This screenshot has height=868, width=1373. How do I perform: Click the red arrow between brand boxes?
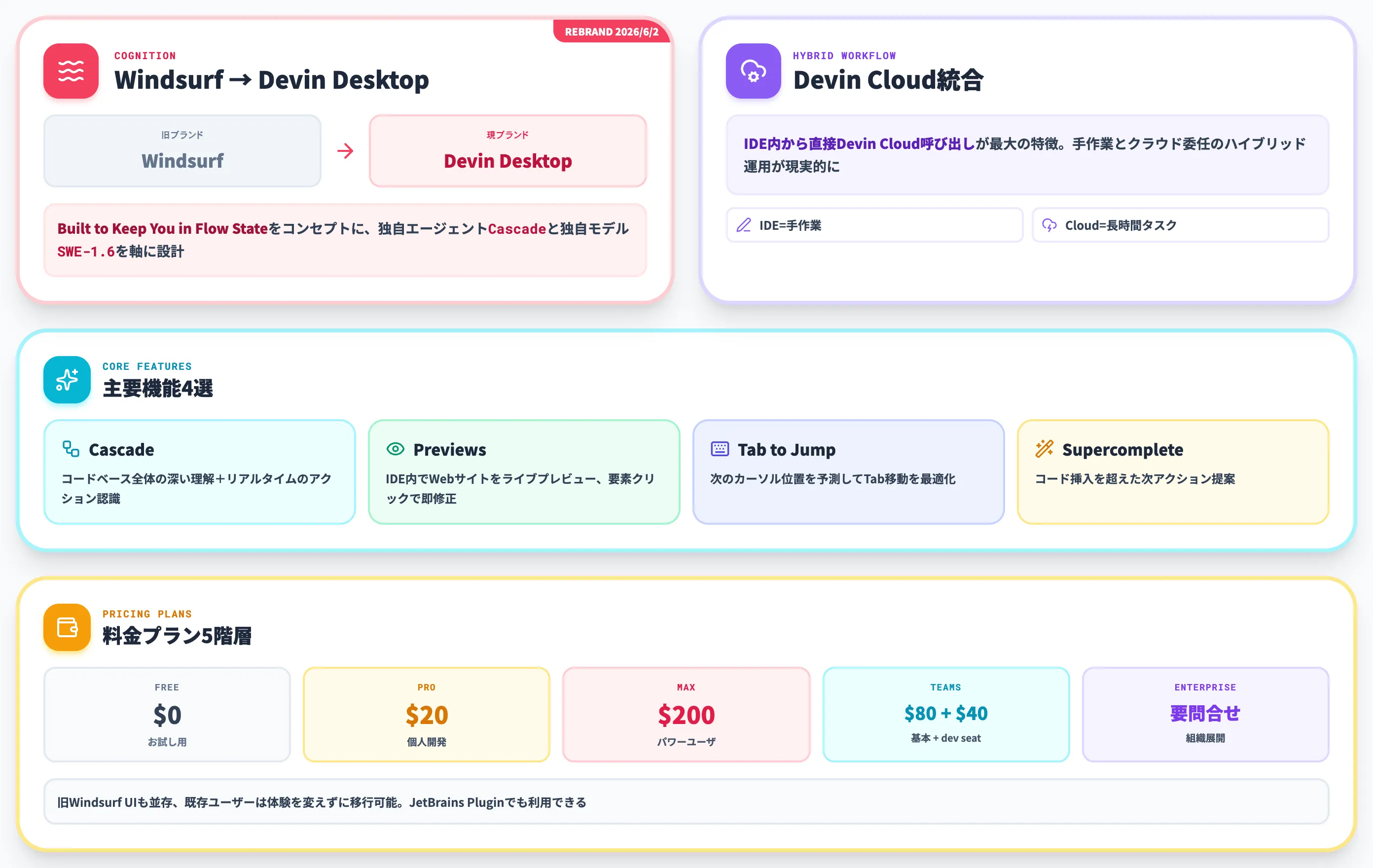[x=345, y=151]
